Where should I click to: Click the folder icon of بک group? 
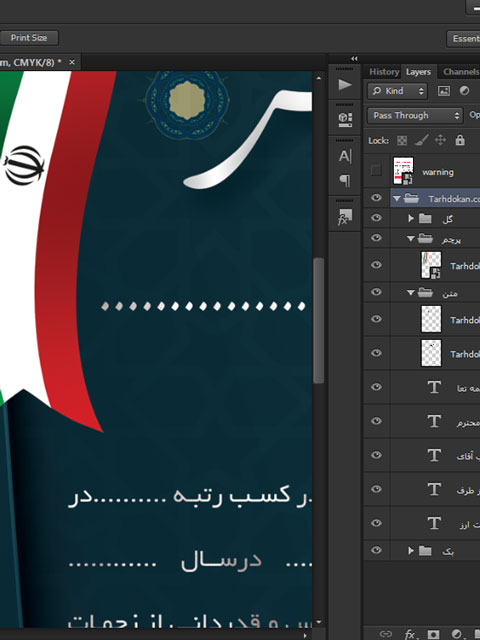click(x=425, y=551)
